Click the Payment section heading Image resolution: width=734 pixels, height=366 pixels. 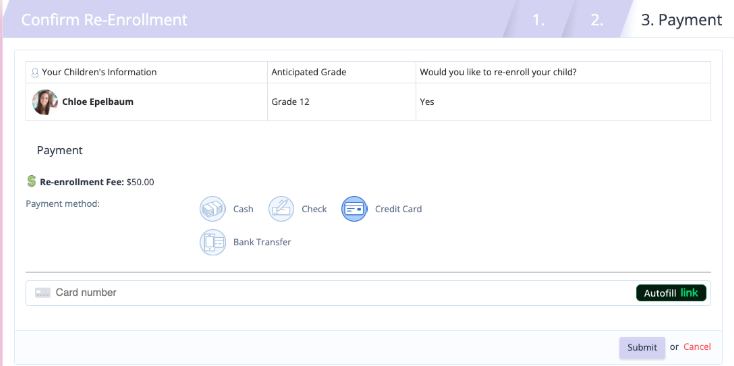click(x=59, y=150)
